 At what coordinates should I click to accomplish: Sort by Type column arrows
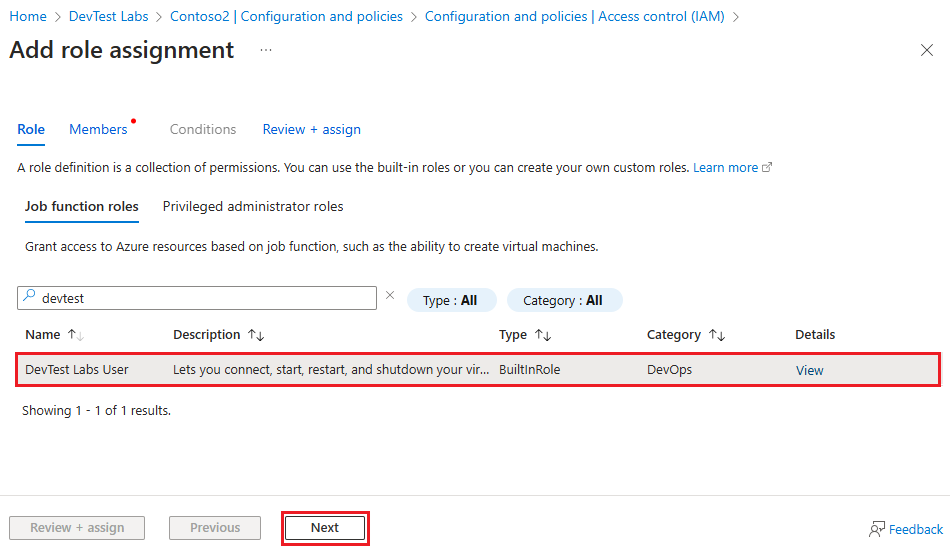pos(543,335)
